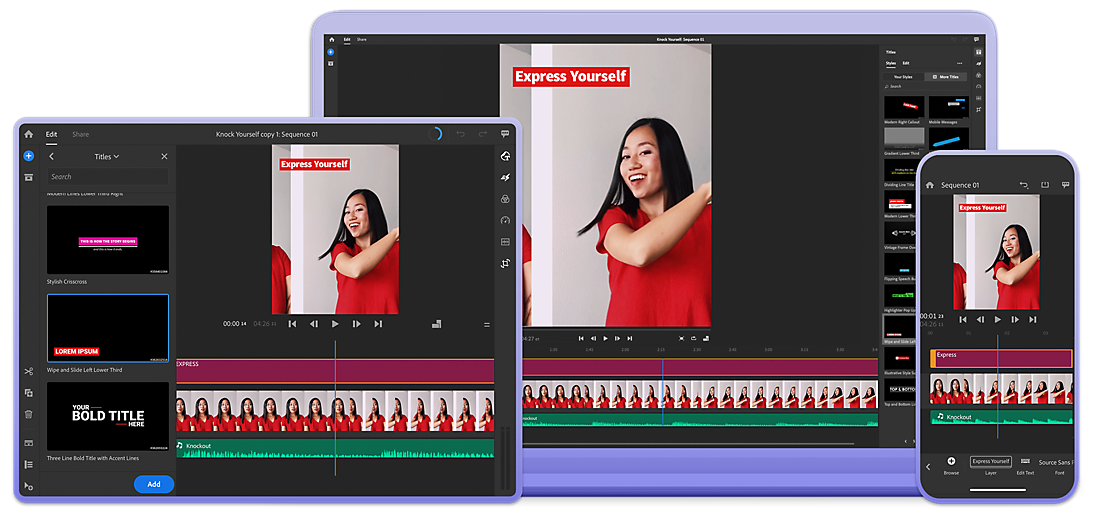This screenshot has height=509, width=1095.
Task: Enter fullscreen preview on laptop
Action: point(682,339)
